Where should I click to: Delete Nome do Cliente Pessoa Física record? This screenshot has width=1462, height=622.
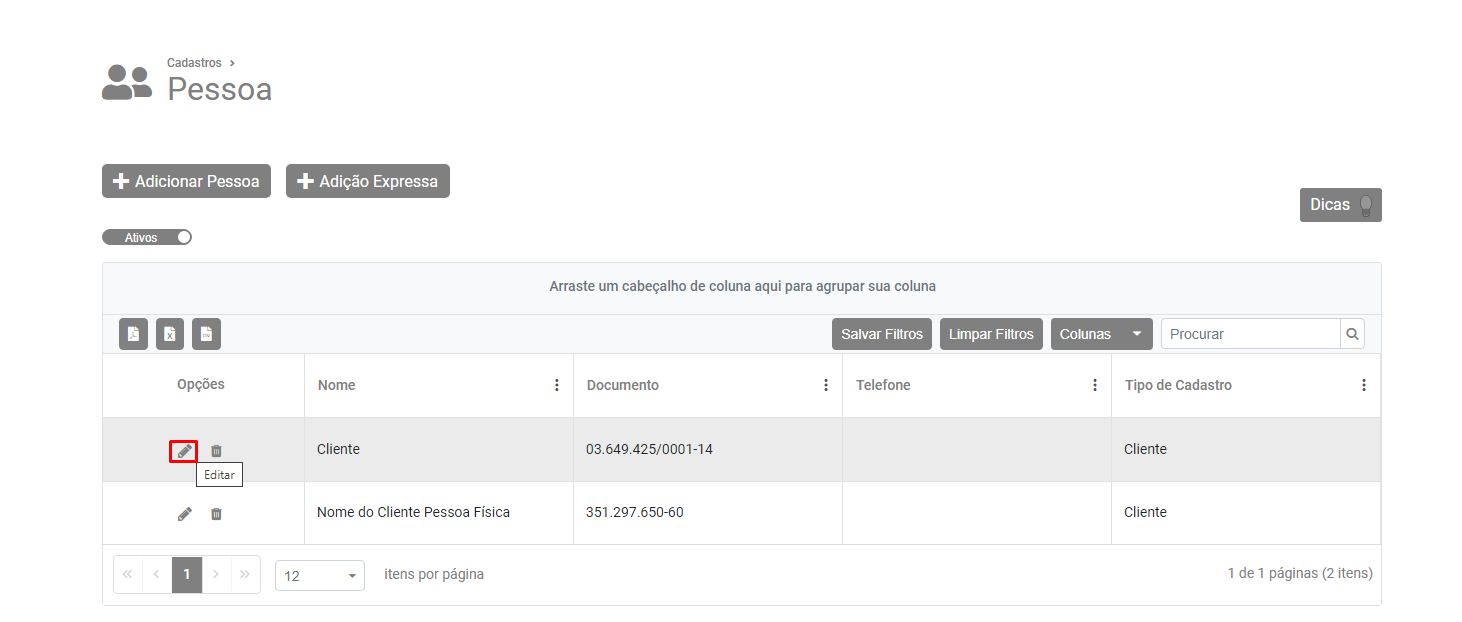pyautogui.click(x=216, y=514)
